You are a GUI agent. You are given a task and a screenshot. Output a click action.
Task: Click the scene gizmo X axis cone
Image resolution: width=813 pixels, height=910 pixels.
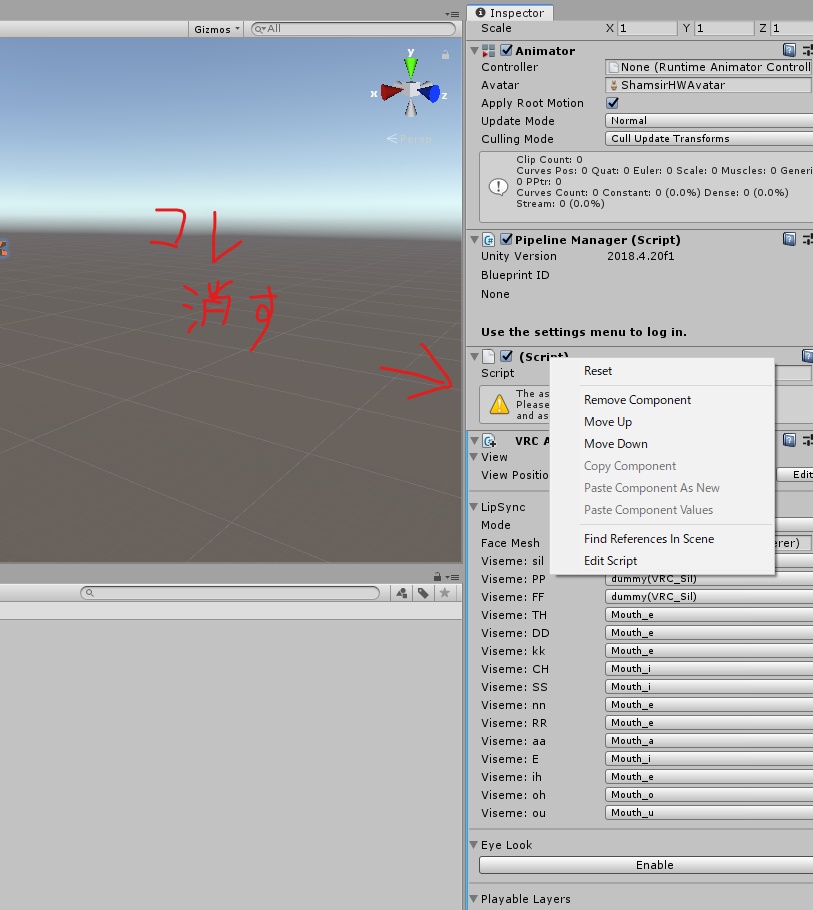[389, 92]
